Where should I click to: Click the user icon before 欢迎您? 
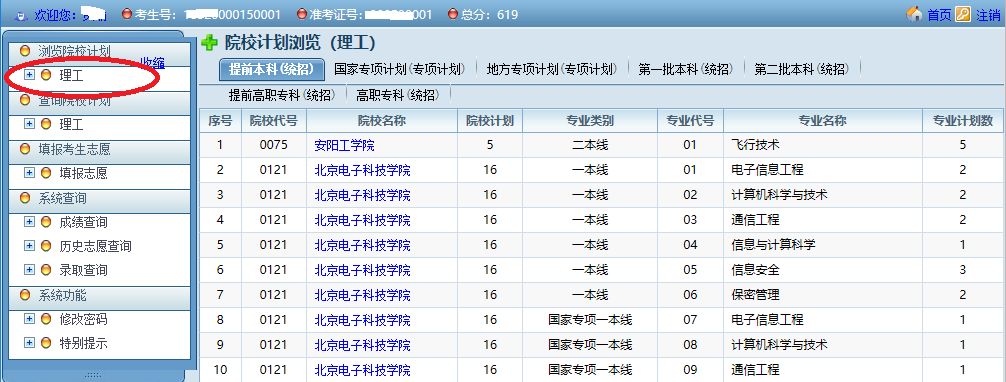tap(20, 15)
